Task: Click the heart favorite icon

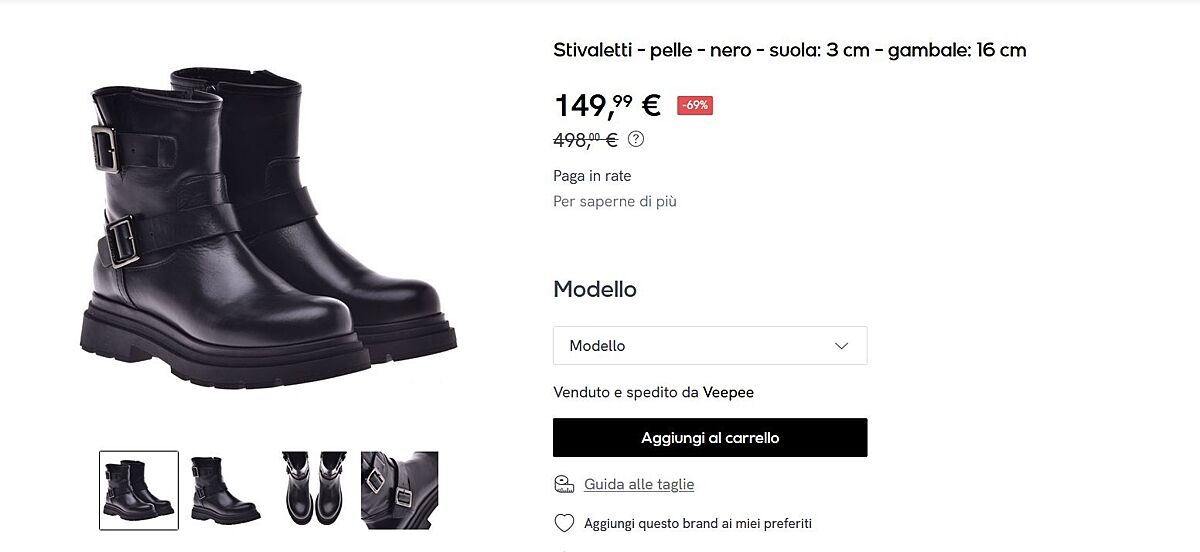Action: [x=564, y=523]
